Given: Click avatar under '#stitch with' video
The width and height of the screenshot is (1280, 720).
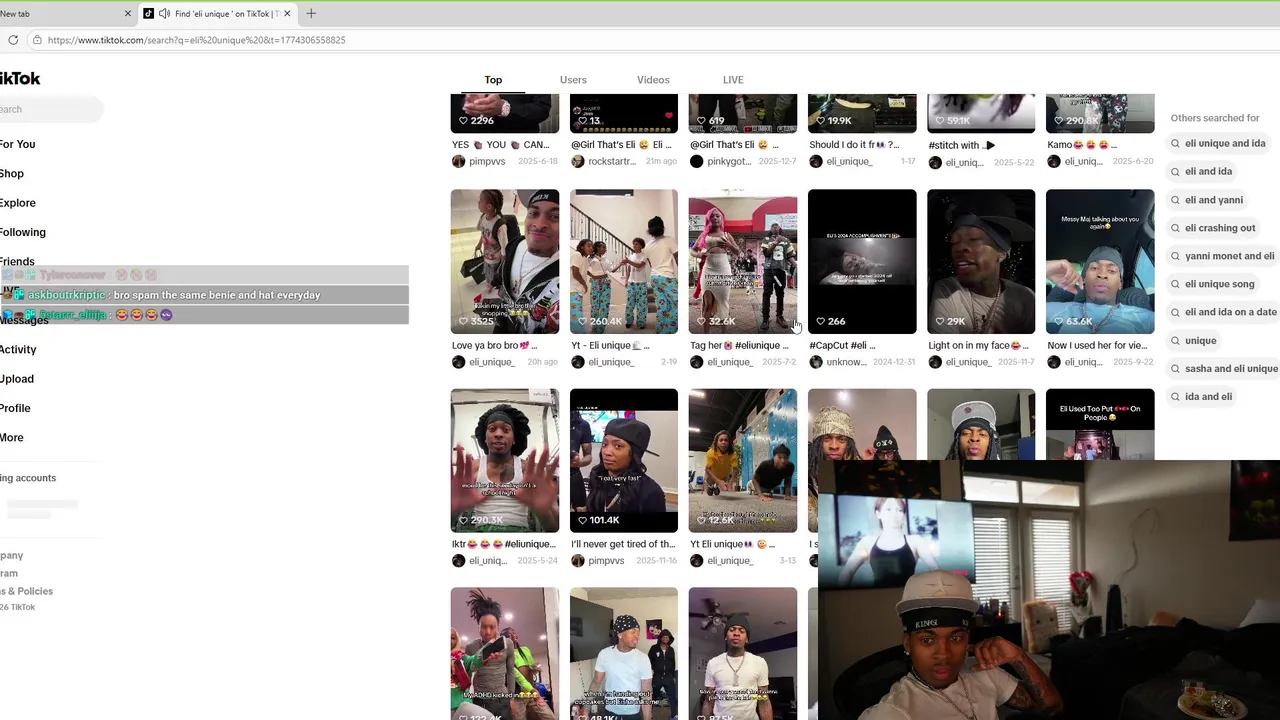Looking at the screenshot, I should tap(934, 162).
